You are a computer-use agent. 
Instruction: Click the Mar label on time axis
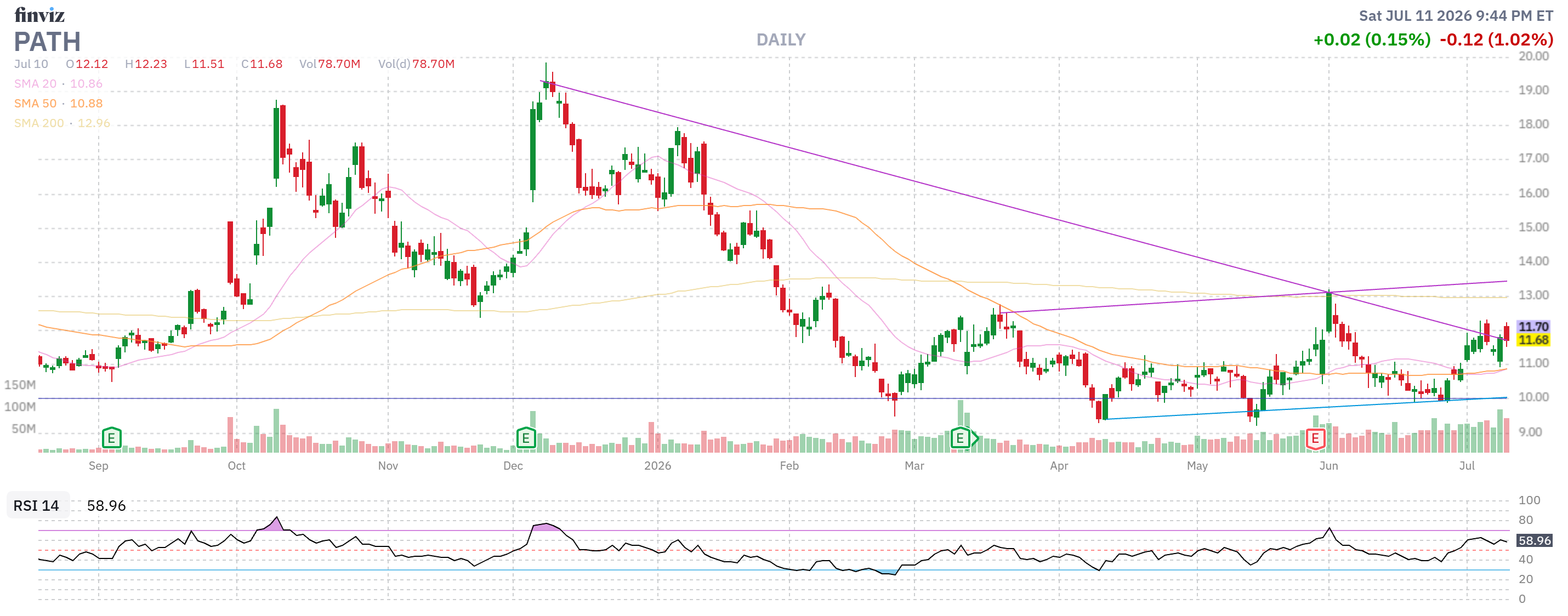pyautogui.click(x=914, y=466)
